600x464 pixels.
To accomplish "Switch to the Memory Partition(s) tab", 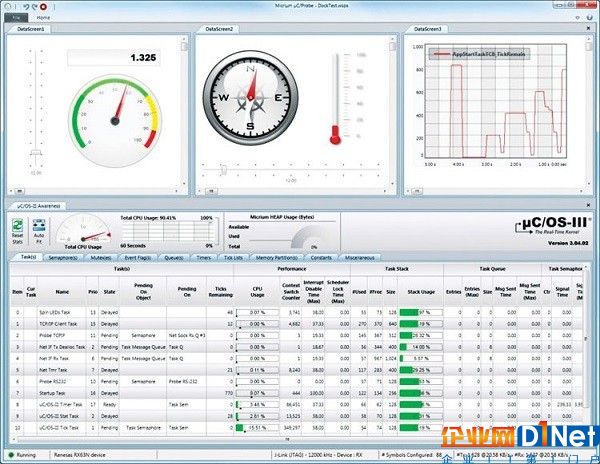I will (276, 258).
